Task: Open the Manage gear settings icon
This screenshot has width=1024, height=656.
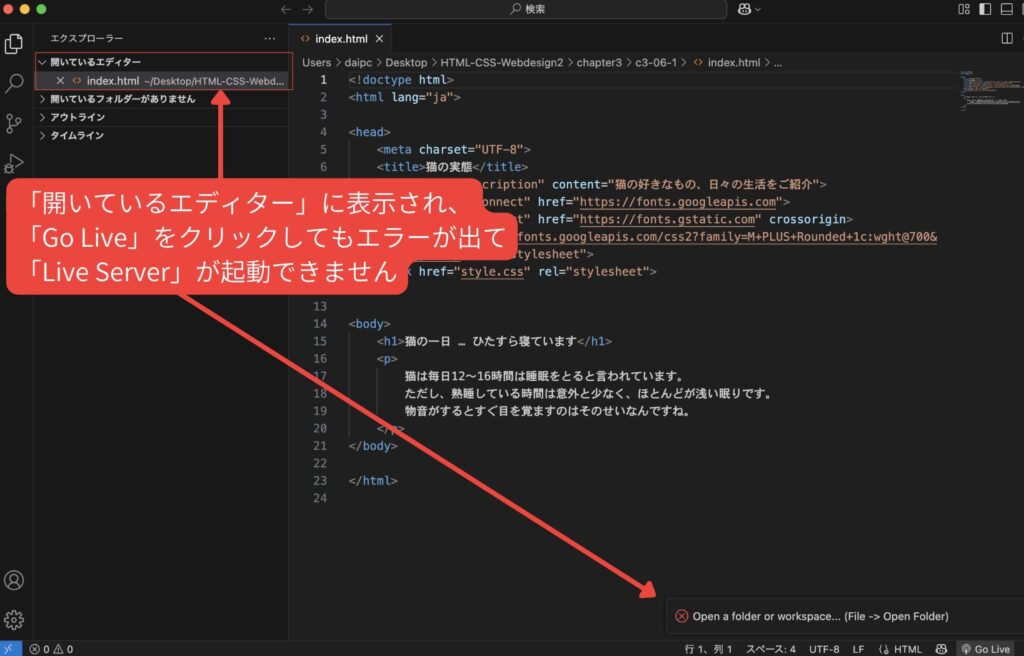Action: (x=14, y=620)
